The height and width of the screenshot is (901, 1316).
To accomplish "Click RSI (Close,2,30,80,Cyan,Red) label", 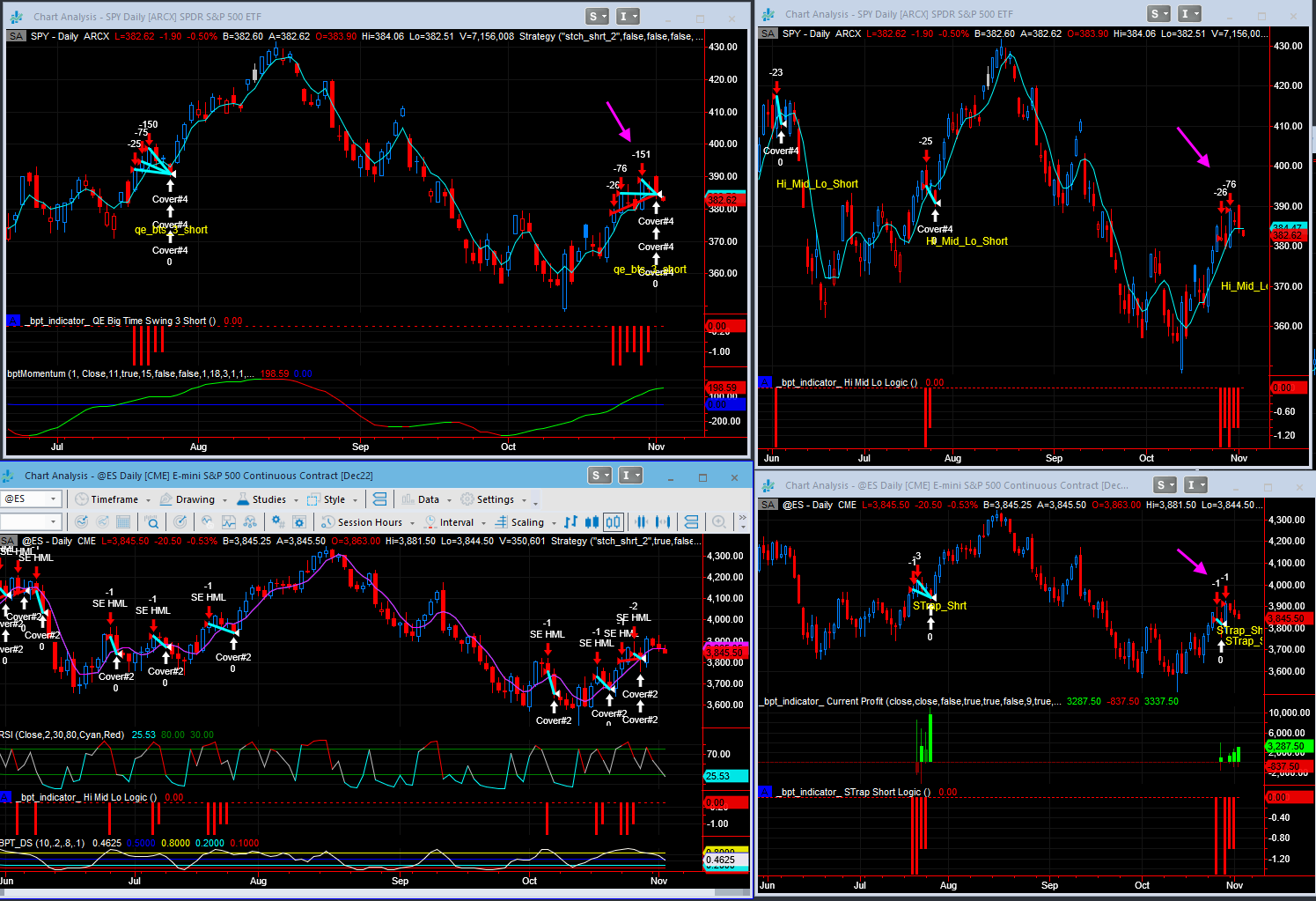I will point(62,735).
